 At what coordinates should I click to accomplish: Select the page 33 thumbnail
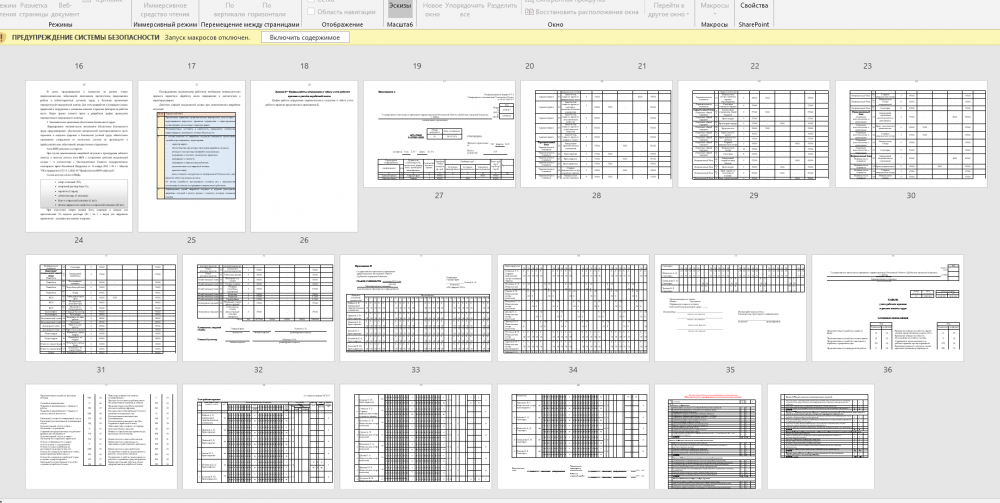click(x=416, y=308)
